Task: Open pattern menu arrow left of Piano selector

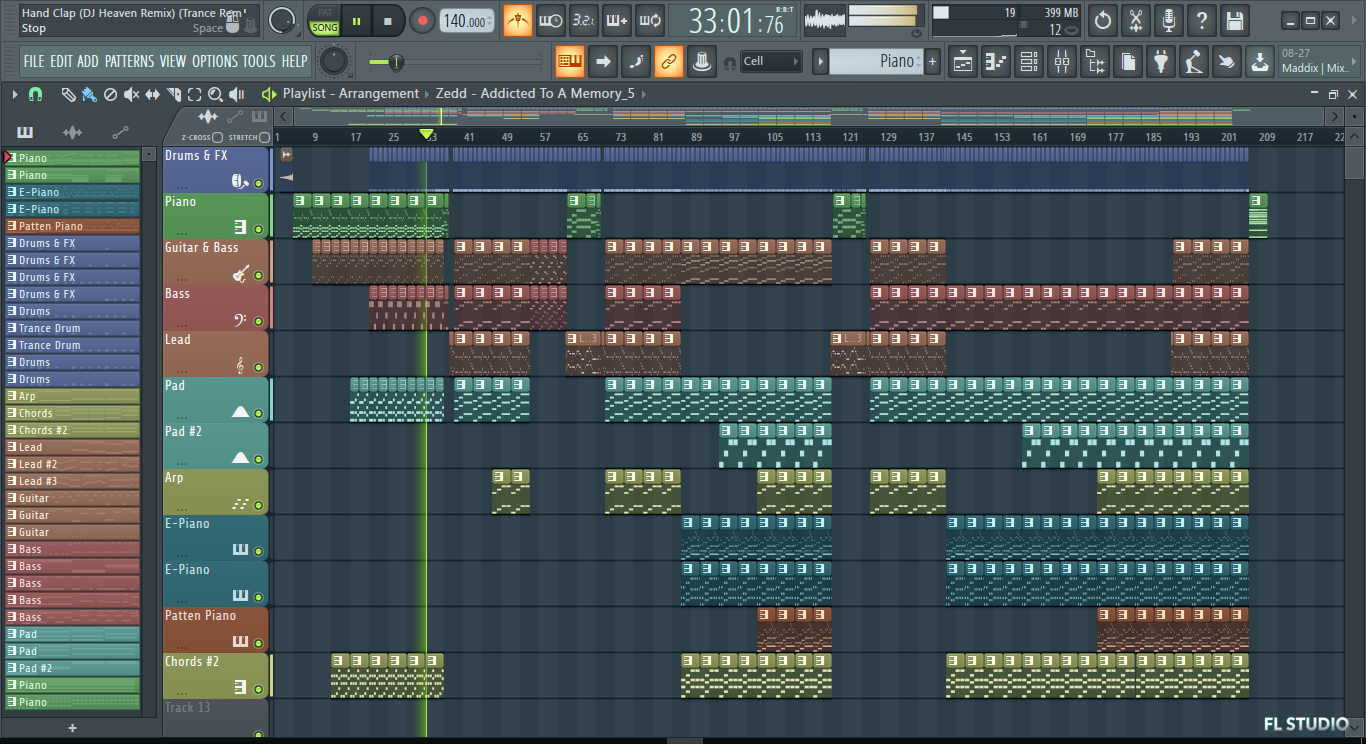Action: [x=820, y=61]
